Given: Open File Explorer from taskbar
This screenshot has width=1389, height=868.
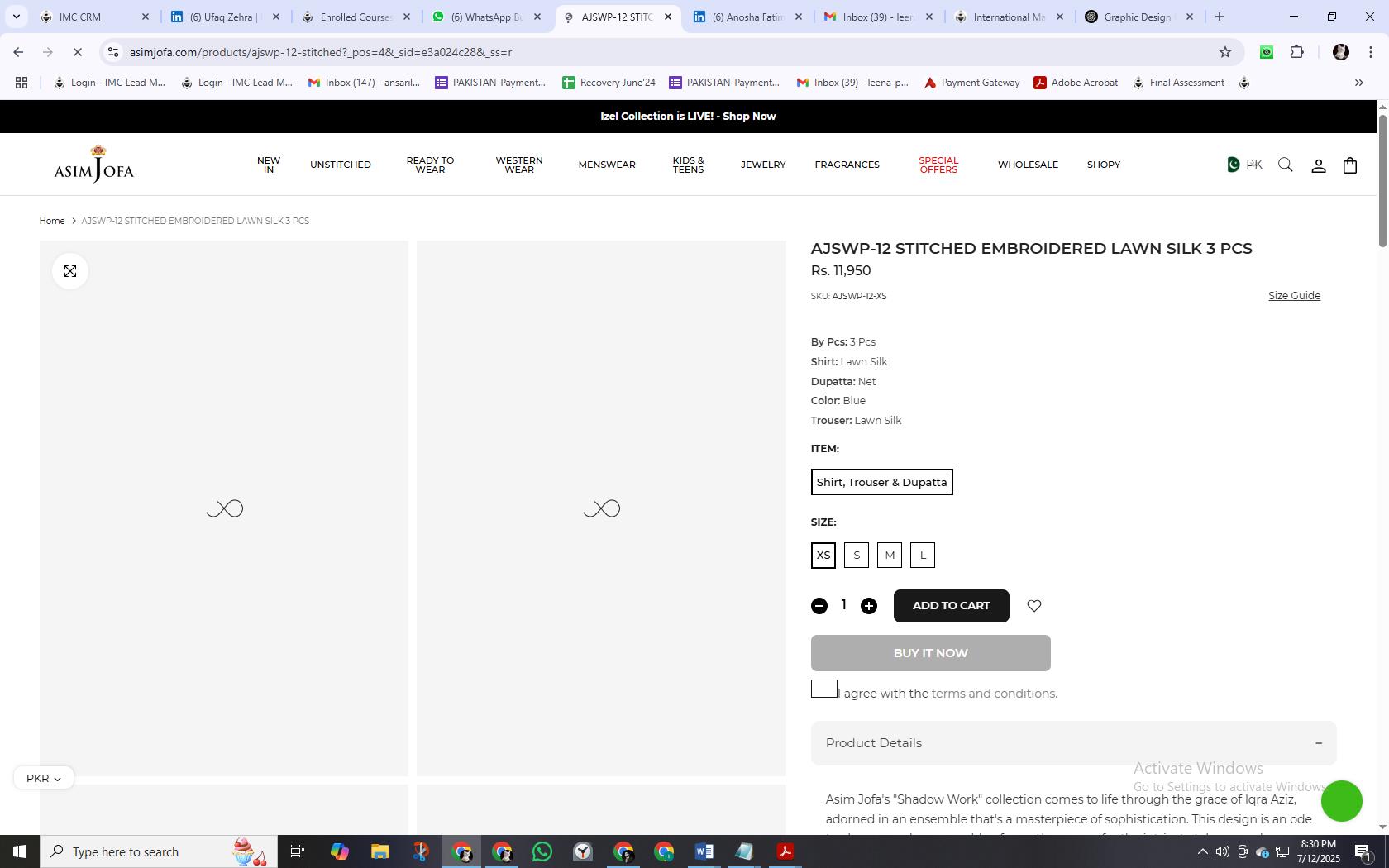Looking at the screenshot, I should pos(379,851).
